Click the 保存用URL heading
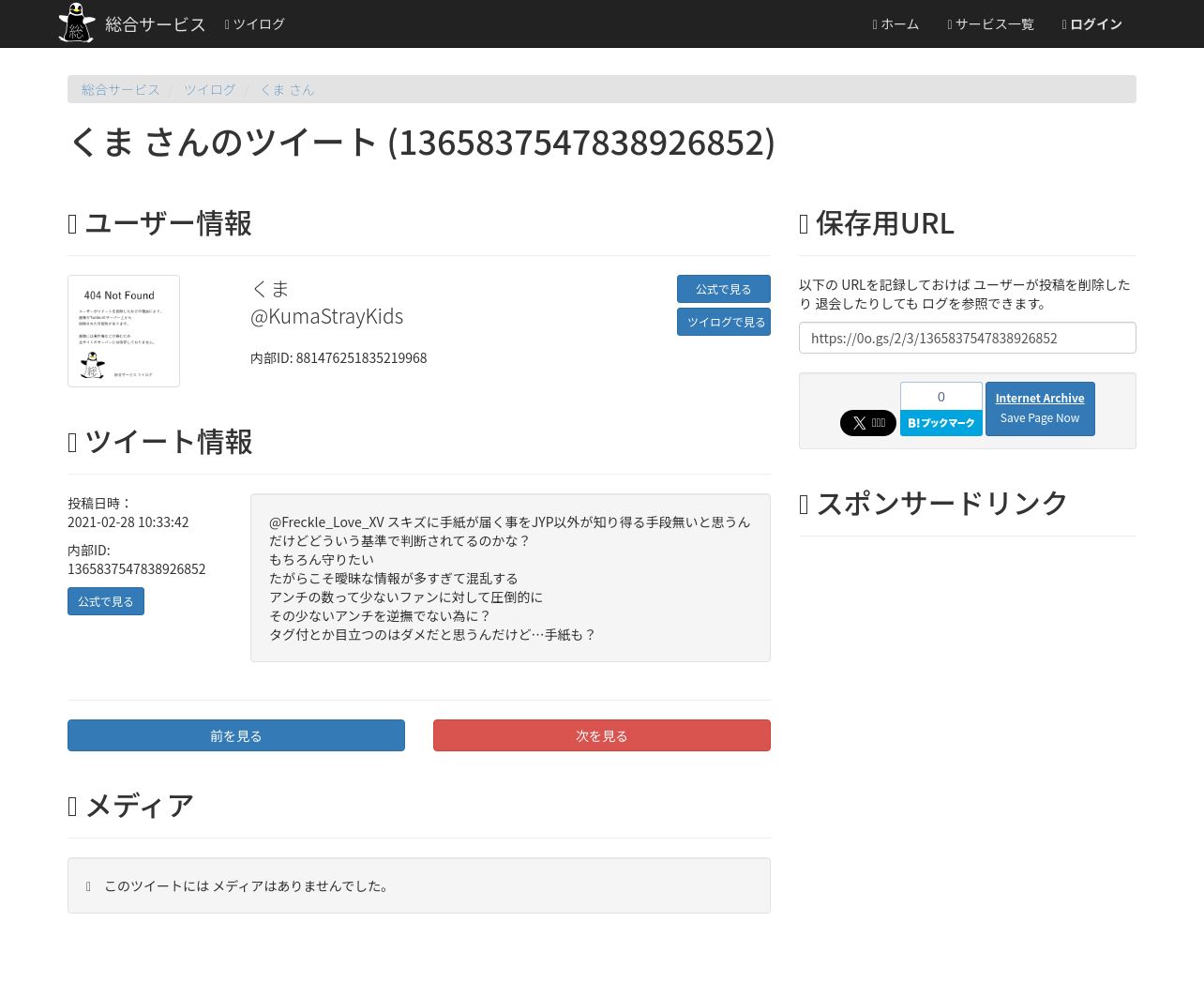1204x998 pixels. tap(877, 223)
